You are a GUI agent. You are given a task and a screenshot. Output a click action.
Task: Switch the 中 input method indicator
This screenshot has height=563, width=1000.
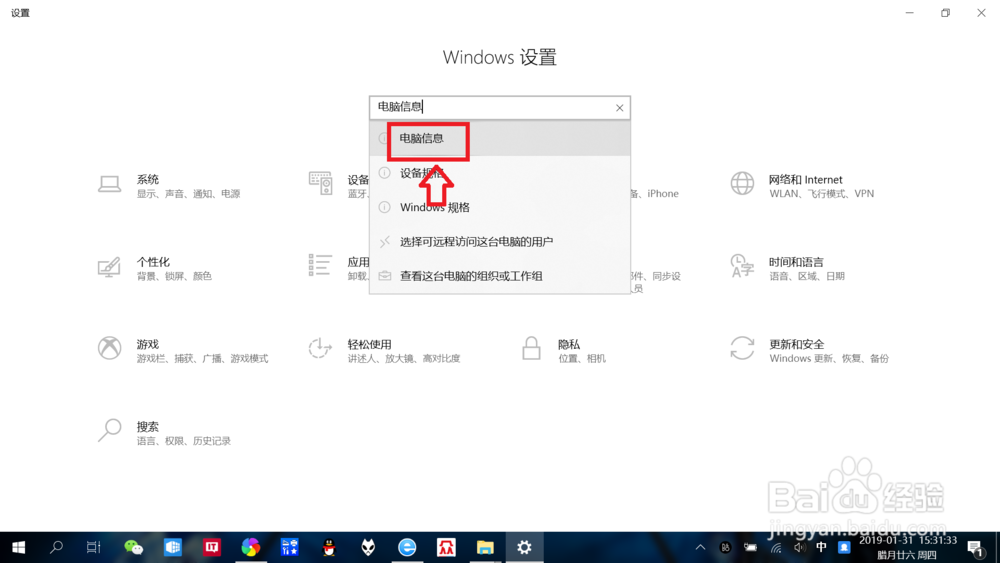[x=821, y=547]
